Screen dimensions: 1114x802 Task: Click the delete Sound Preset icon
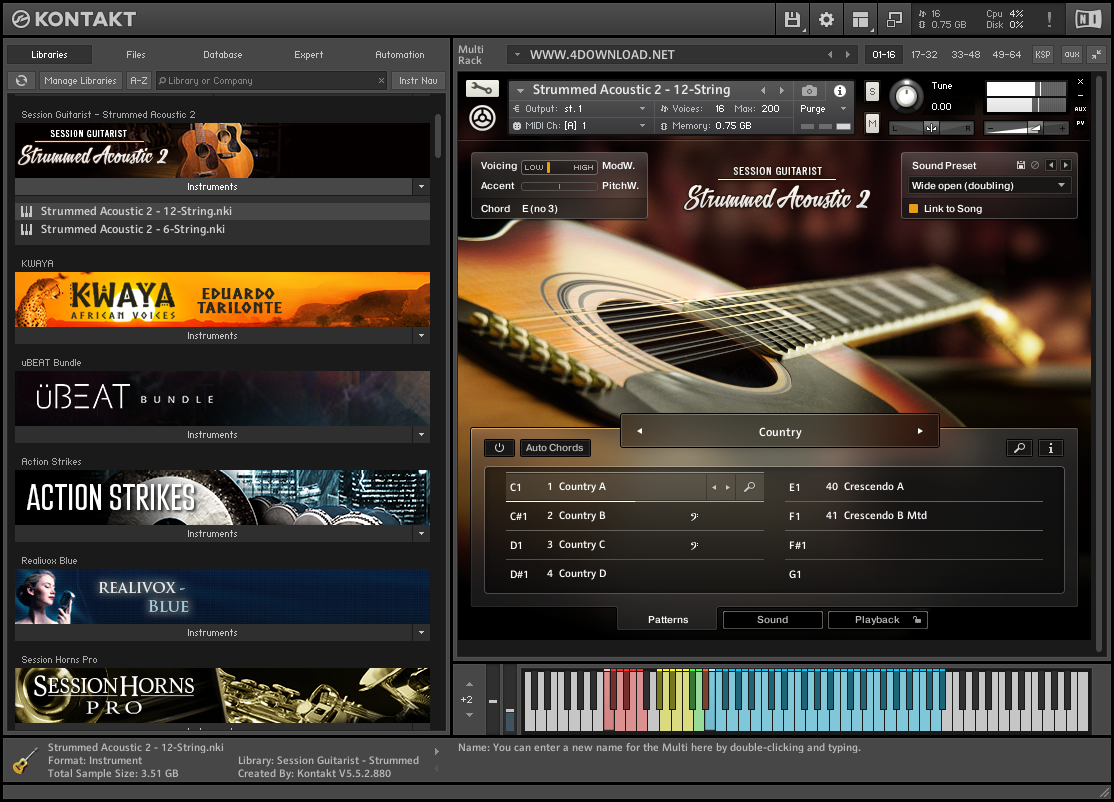pos(1035,165)
